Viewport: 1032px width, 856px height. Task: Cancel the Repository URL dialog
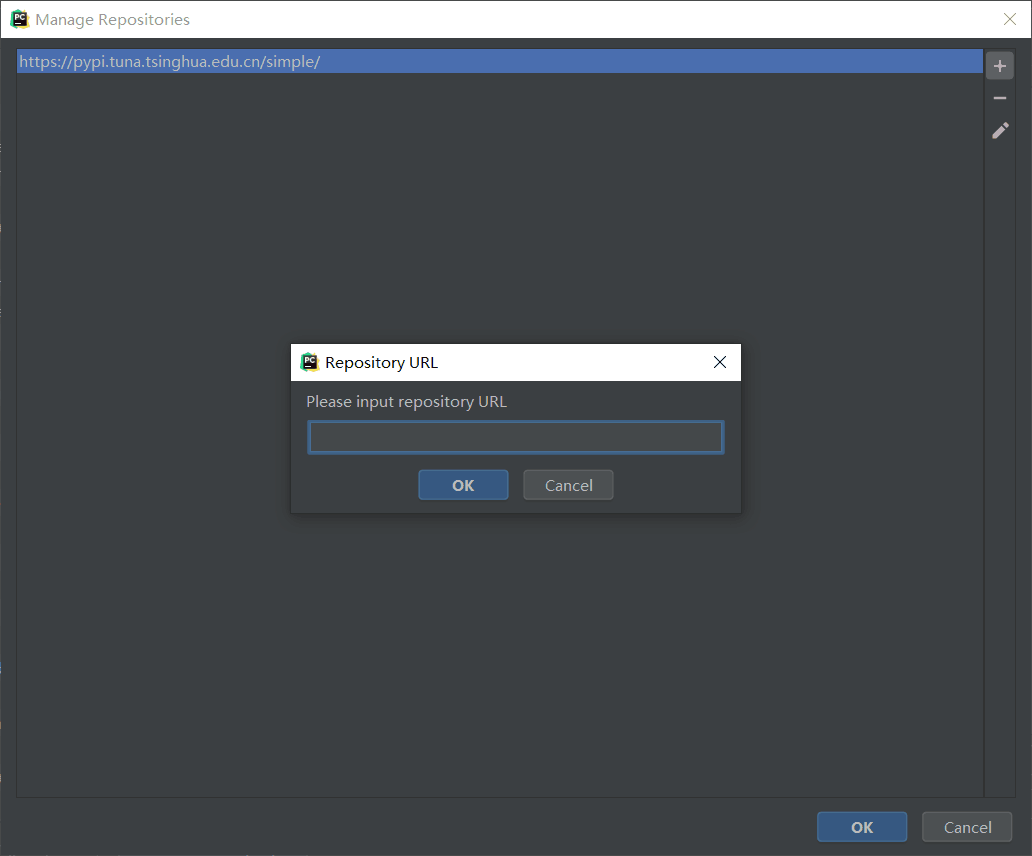point(569,485)
